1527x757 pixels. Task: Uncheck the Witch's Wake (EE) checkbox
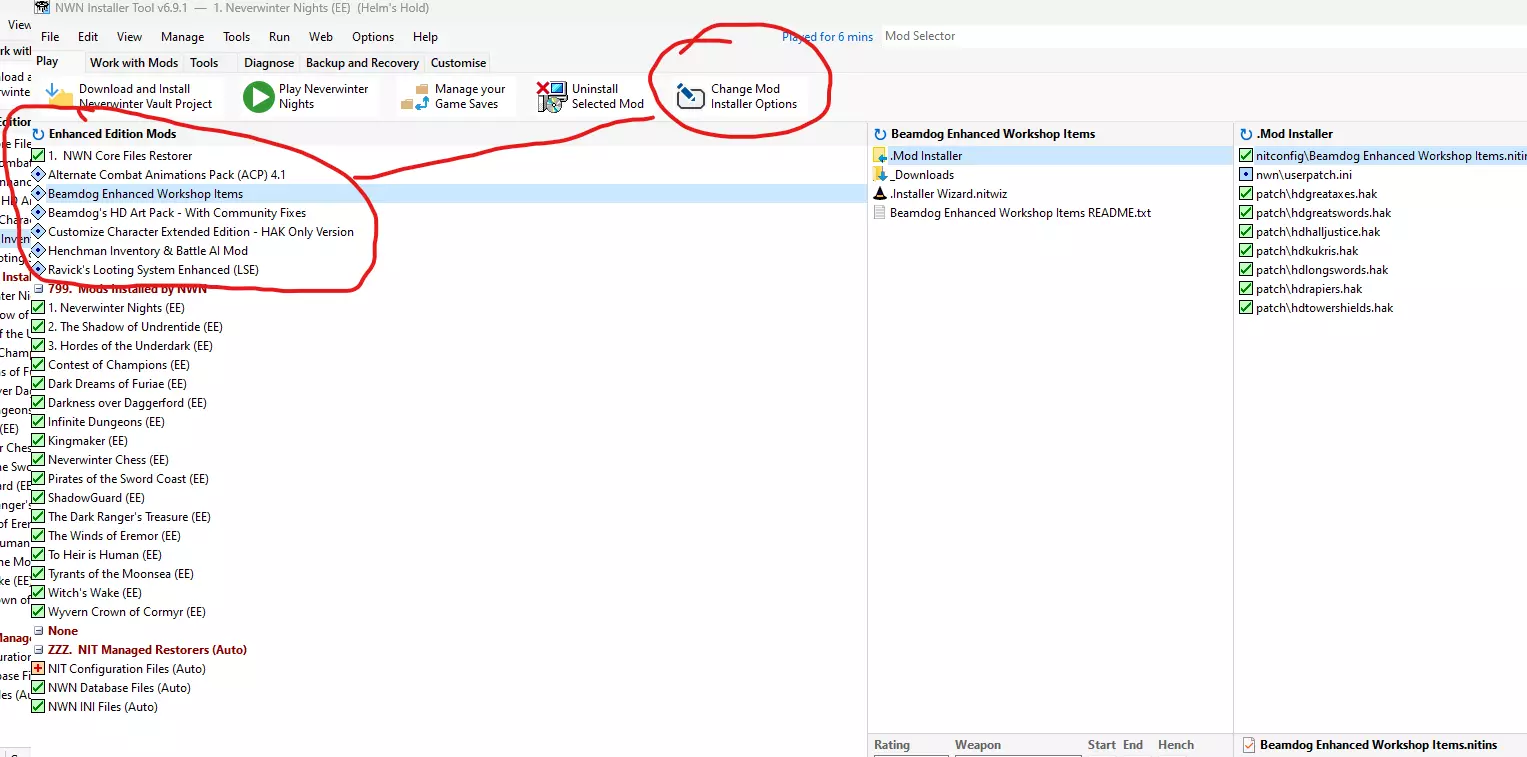click(38, 593)
